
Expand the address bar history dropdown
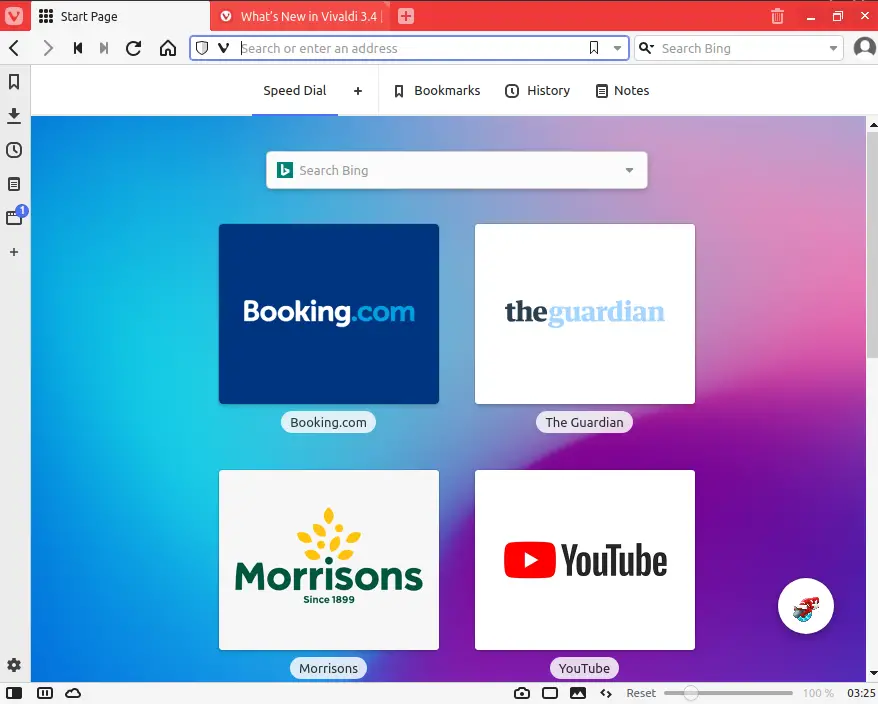tap(617, 48)
